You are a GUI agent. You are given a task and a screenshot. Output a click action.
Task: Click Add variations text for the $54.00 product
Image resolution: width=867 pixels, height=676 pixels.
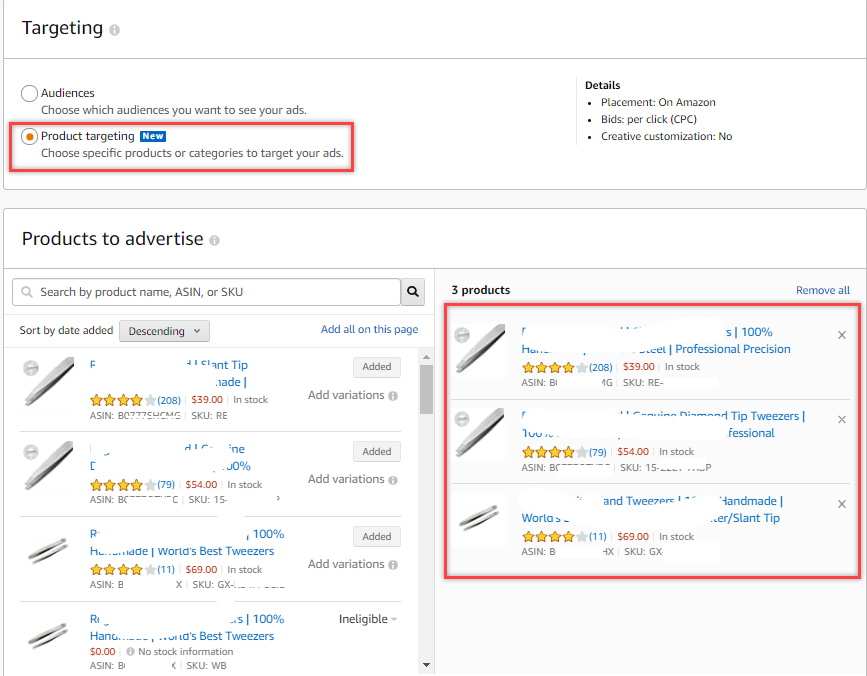tap(346, 479)
